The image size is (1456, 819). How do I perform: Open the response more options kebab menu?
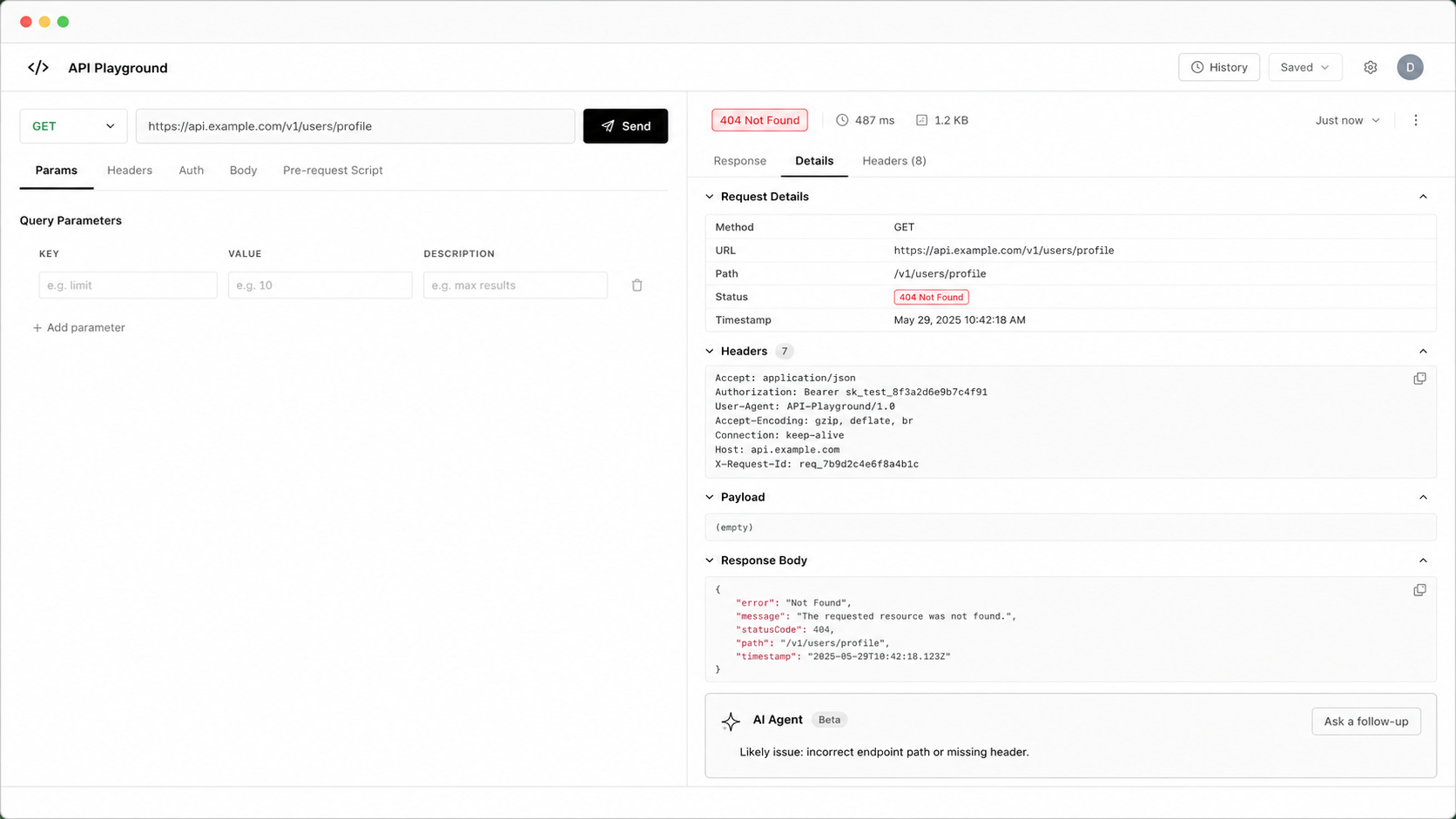click(1415, 120)
